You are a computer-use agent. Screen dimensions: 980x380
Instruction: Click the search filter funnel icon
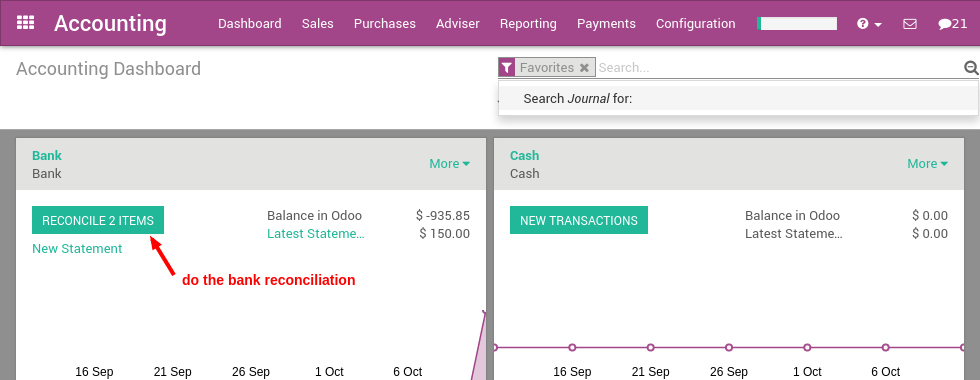click(507, 68)
